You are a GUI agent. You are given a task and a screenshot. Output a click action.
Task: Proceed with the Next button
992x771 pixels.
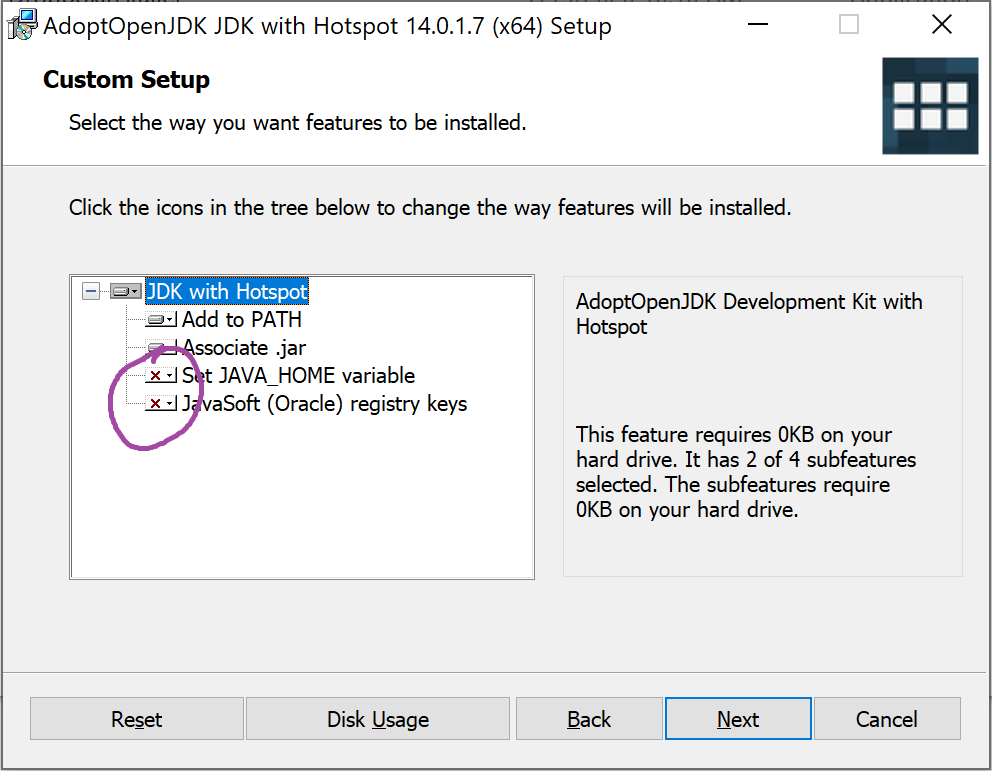738,719
